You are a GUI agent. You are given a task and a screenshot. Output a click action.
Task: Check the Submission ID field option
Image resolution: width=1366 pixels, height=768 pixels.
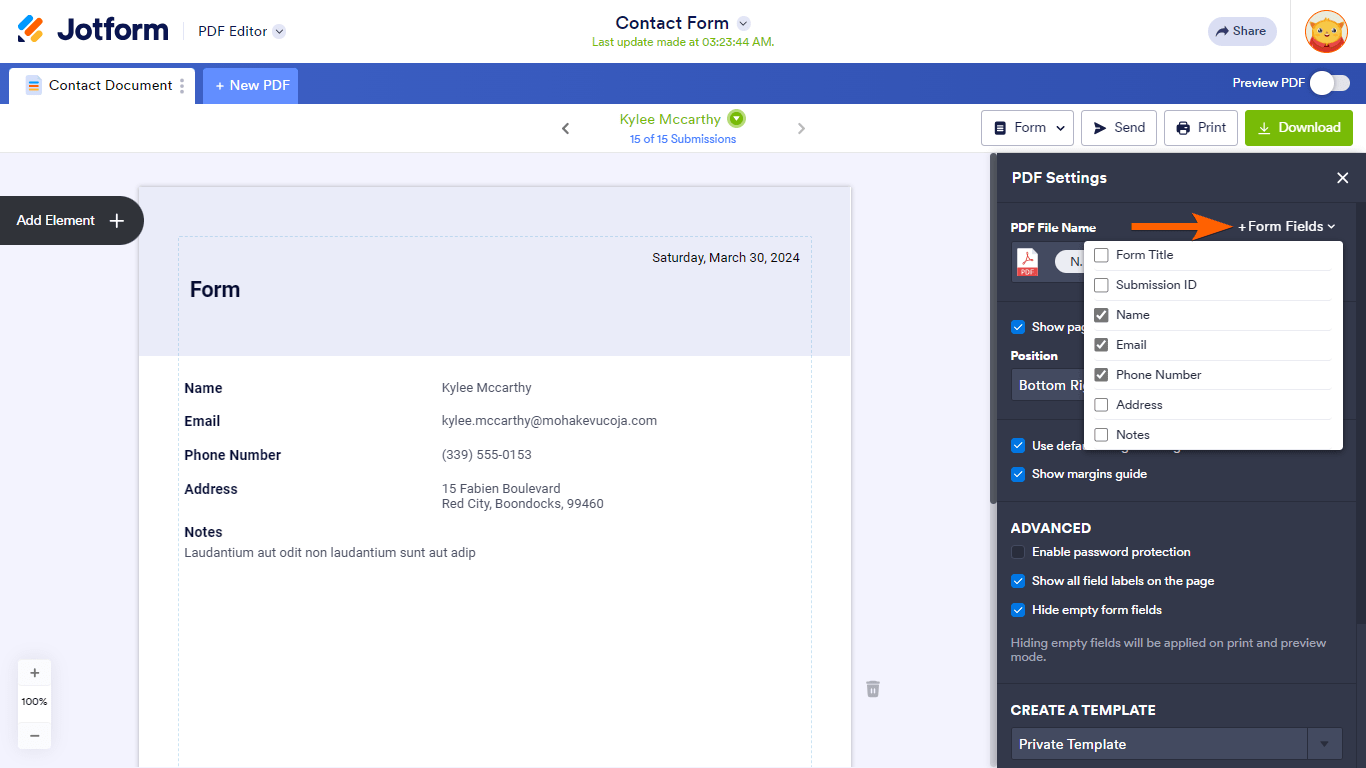pos(1101,285)
